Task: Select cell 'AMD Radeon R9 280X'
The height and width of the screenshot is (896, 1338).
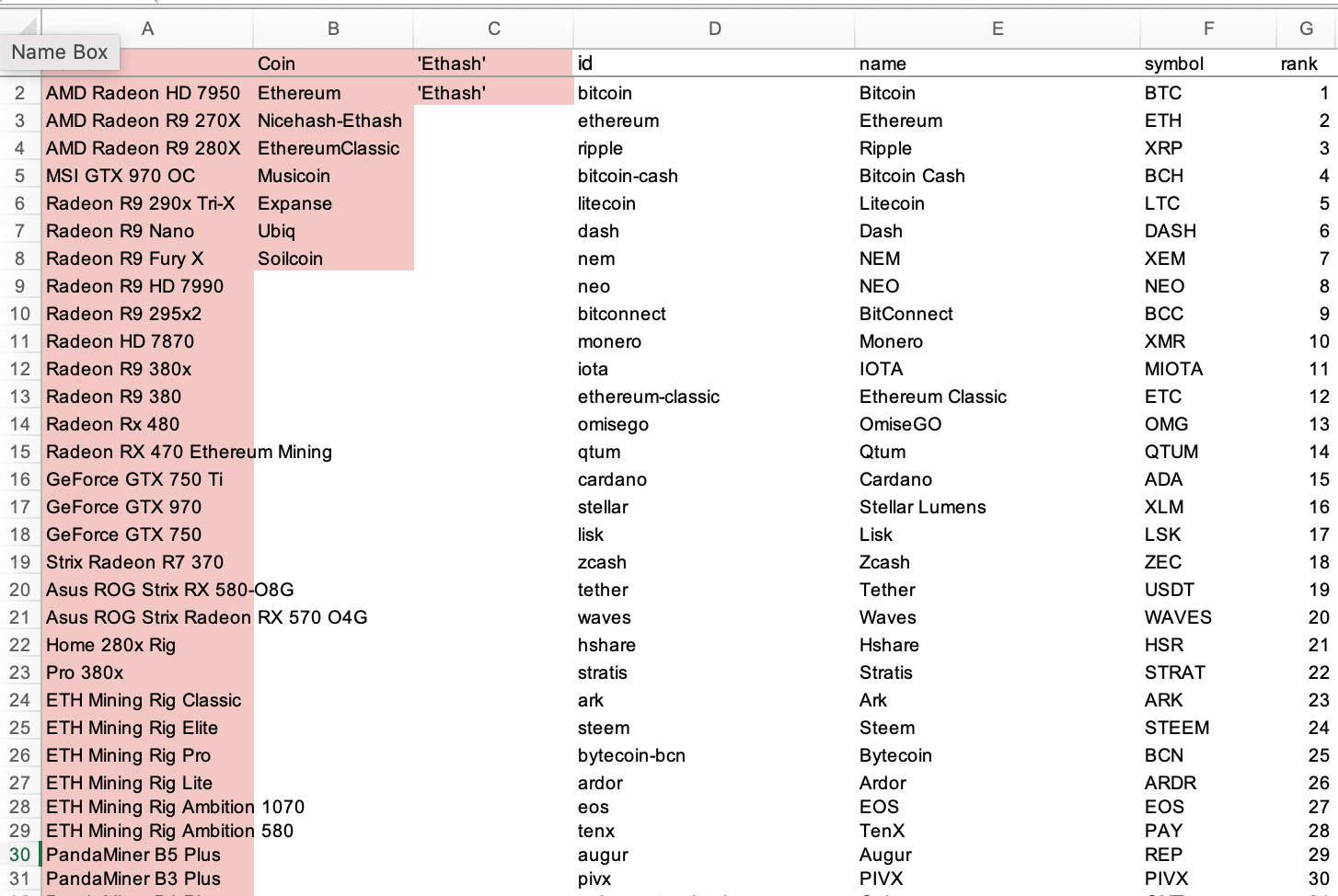Action: (147, 148)
